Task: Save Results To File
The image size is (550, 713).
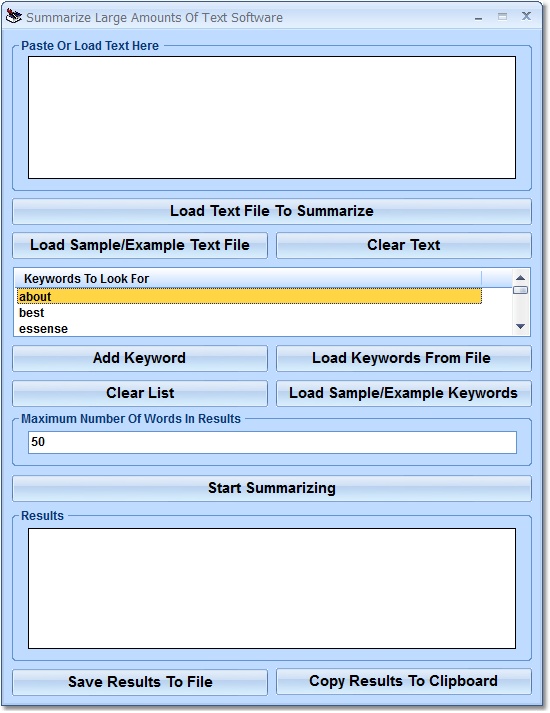Action: point(140,682)
